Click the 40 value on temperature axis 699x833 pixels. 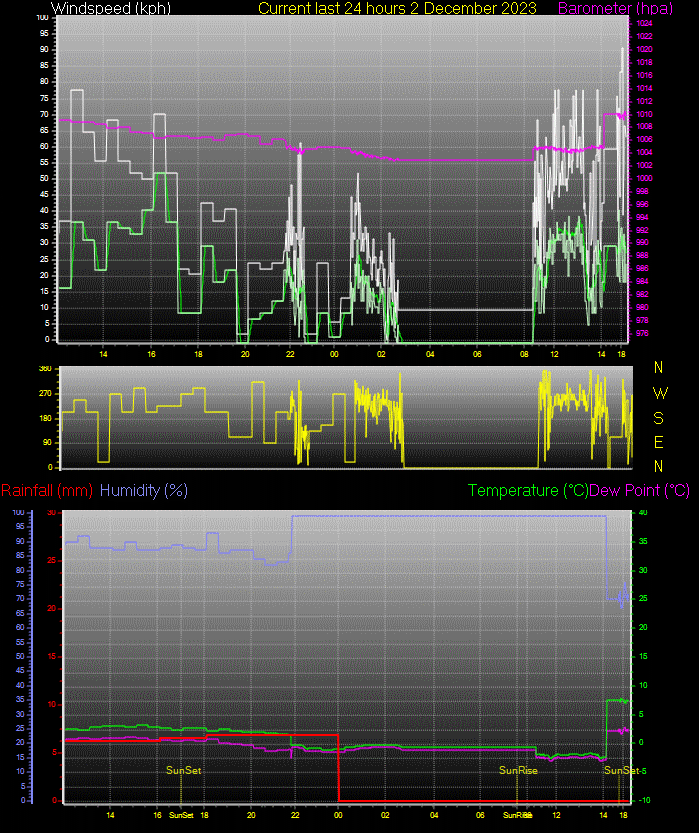(644, 513)
